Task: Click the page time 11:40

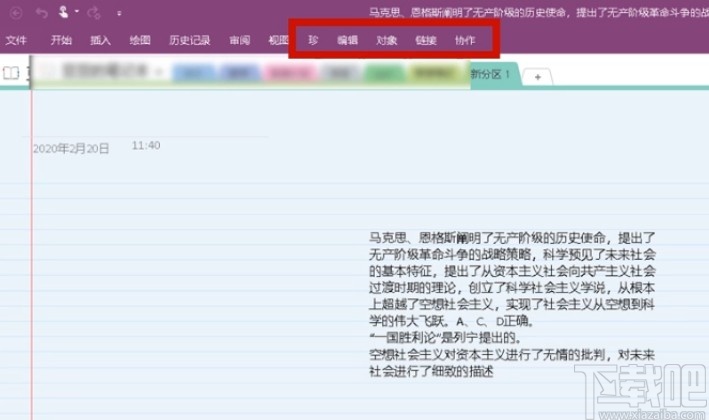Action: [x=146, y=145]
